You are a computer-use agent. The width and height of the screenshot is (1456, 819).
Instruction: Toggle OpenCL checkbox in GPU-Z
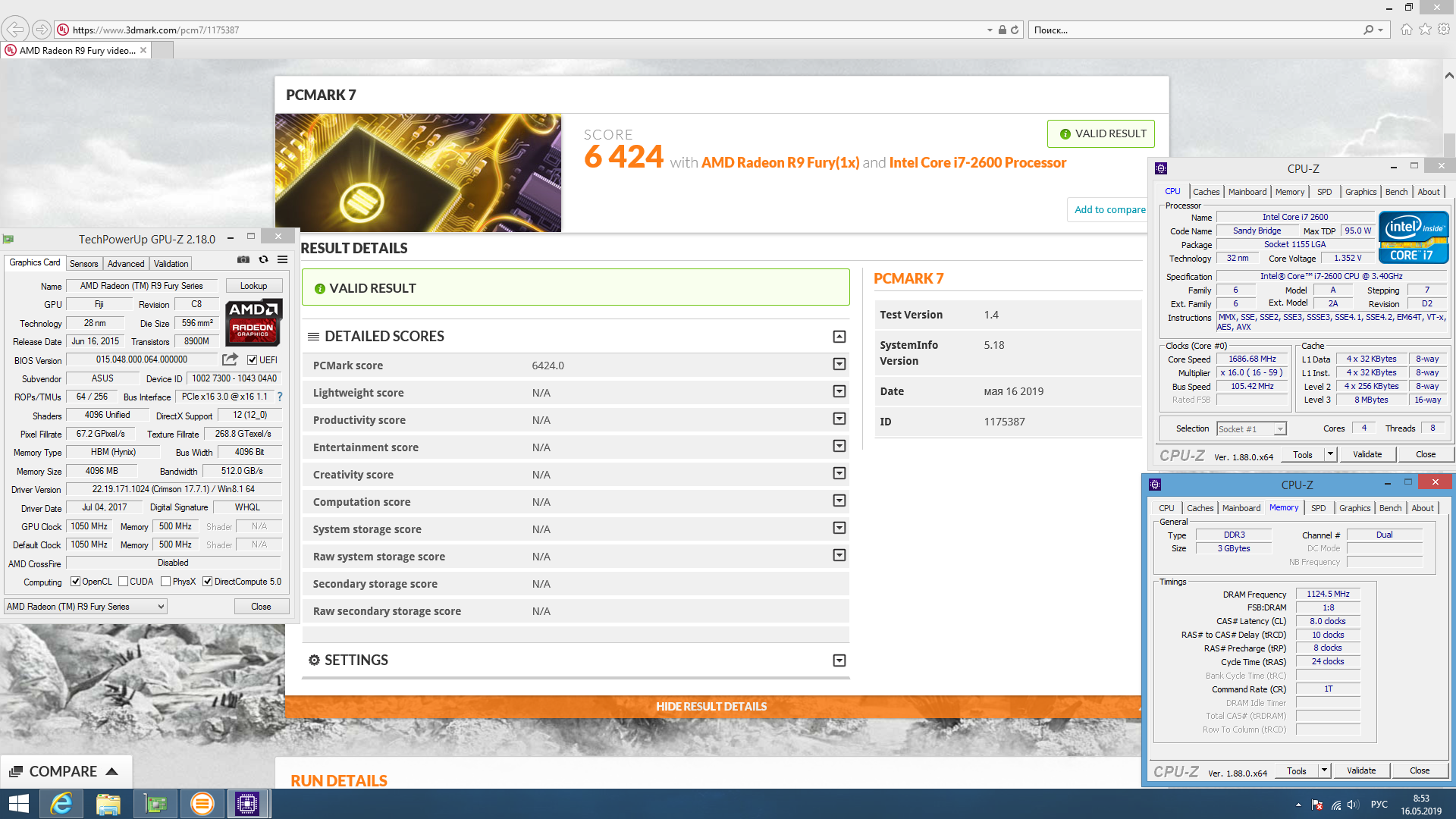point(75,582)
